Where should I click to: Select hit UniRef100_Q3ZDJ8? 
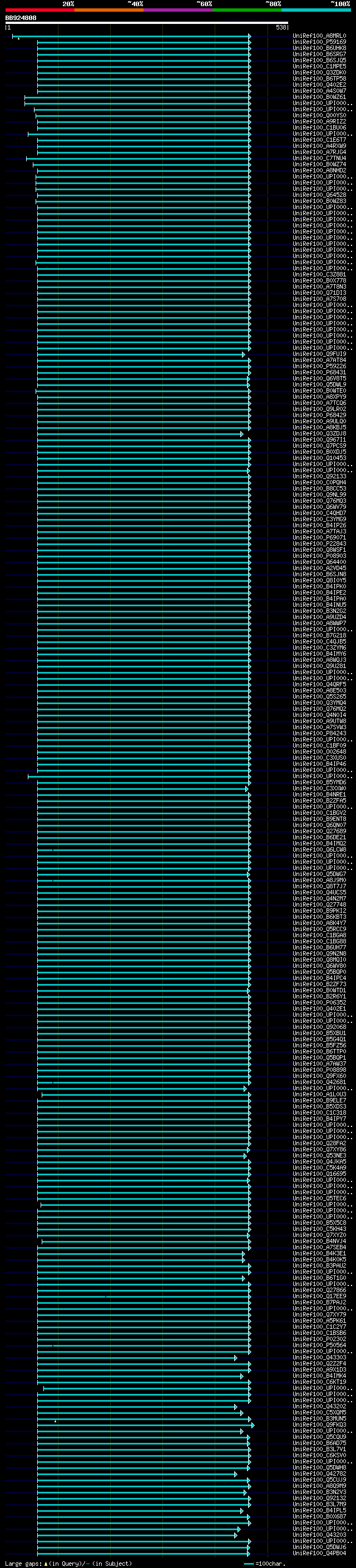(x=319, y=433)
